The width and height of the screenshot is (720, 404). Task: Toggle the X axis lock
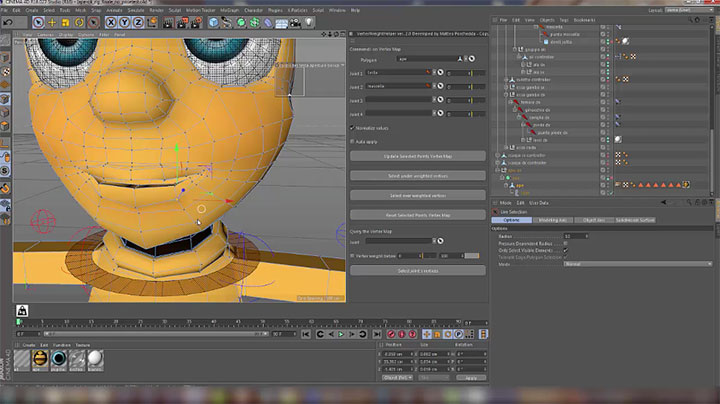(x=111, y=22)
